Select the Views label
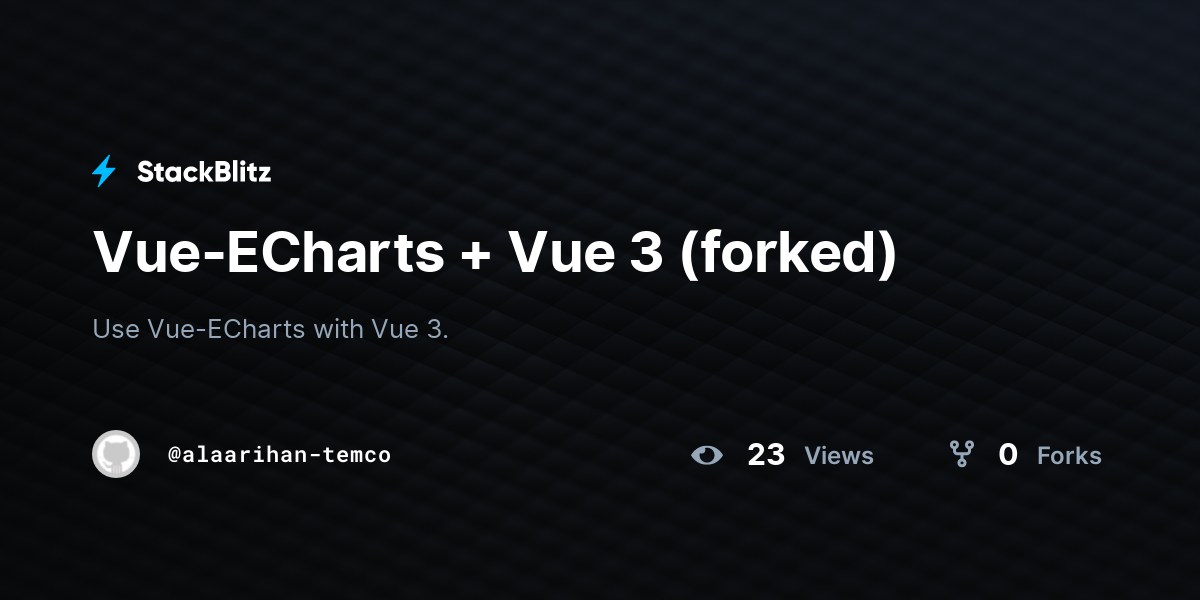This screenshot has height=600, width=1200. (839, 456)
